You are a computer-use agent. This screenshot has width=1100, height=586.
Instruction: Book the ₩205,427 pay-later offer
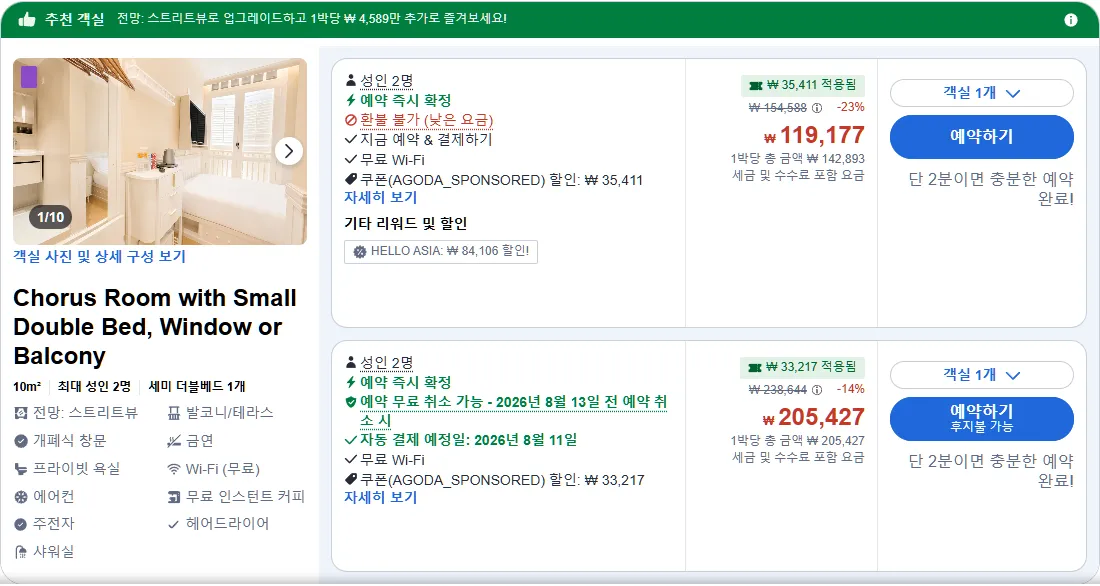click(x=981, y=418)
